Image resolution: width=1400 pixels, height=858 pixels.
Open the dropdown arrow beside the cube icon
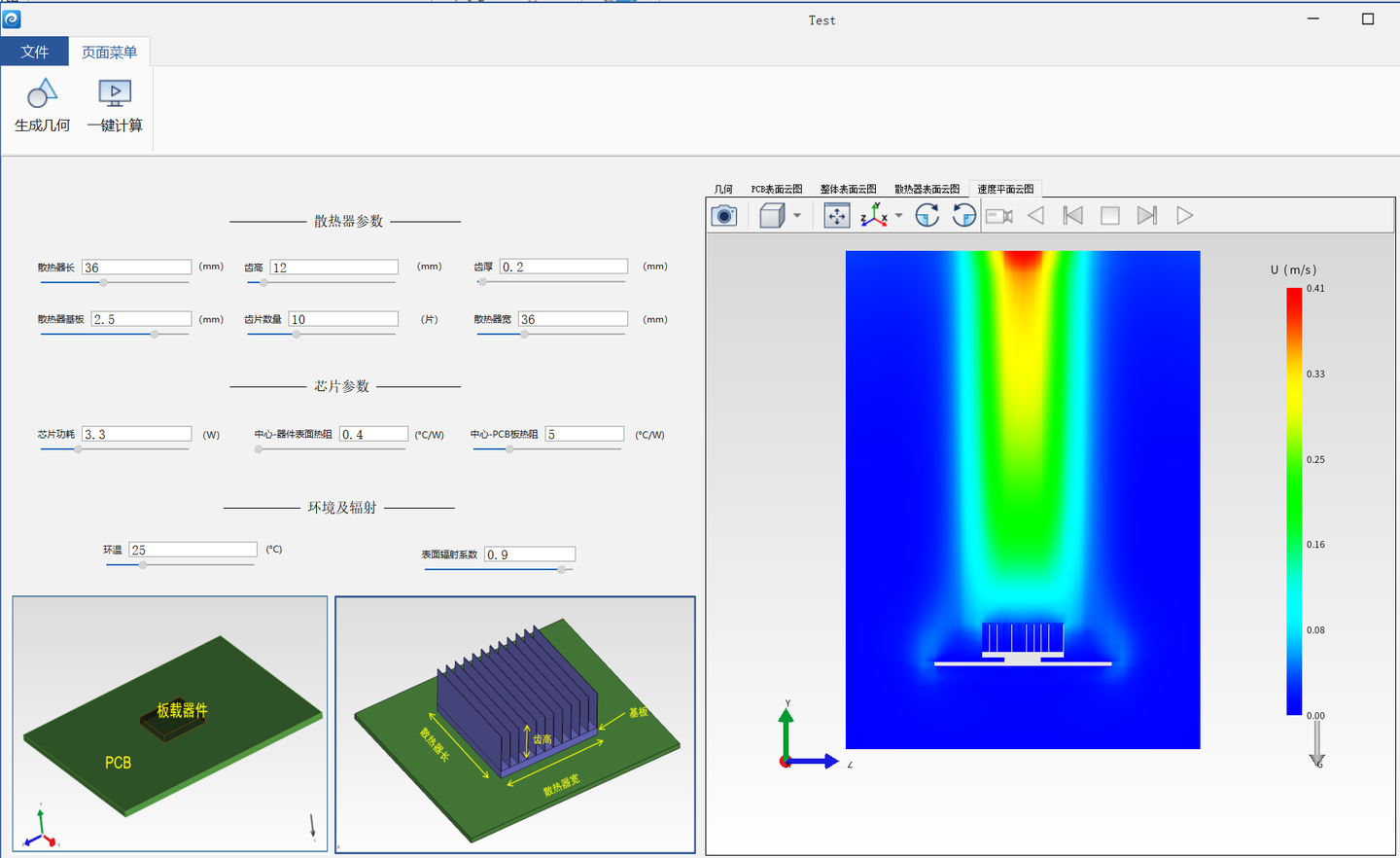tap(797, 216)
